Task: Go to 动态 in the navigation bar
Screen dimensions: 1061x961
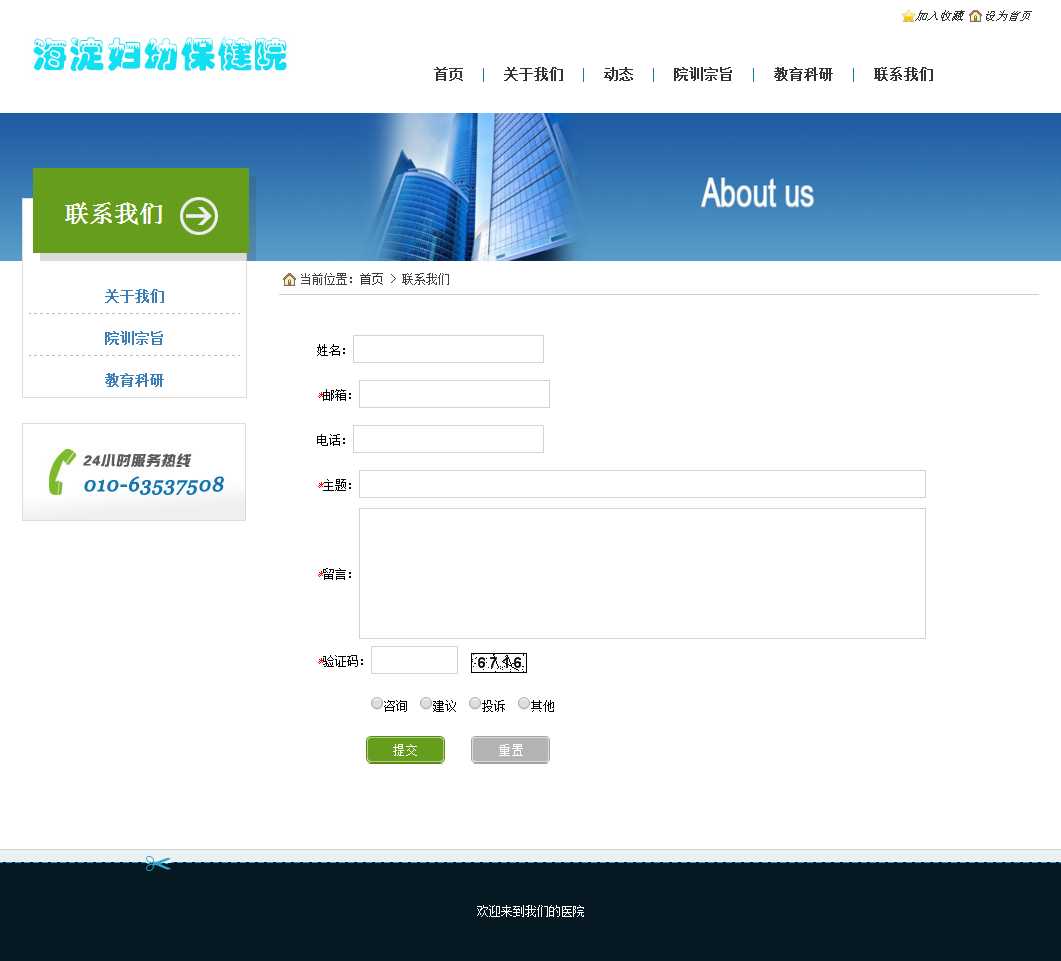Action: tap(618, 75)
